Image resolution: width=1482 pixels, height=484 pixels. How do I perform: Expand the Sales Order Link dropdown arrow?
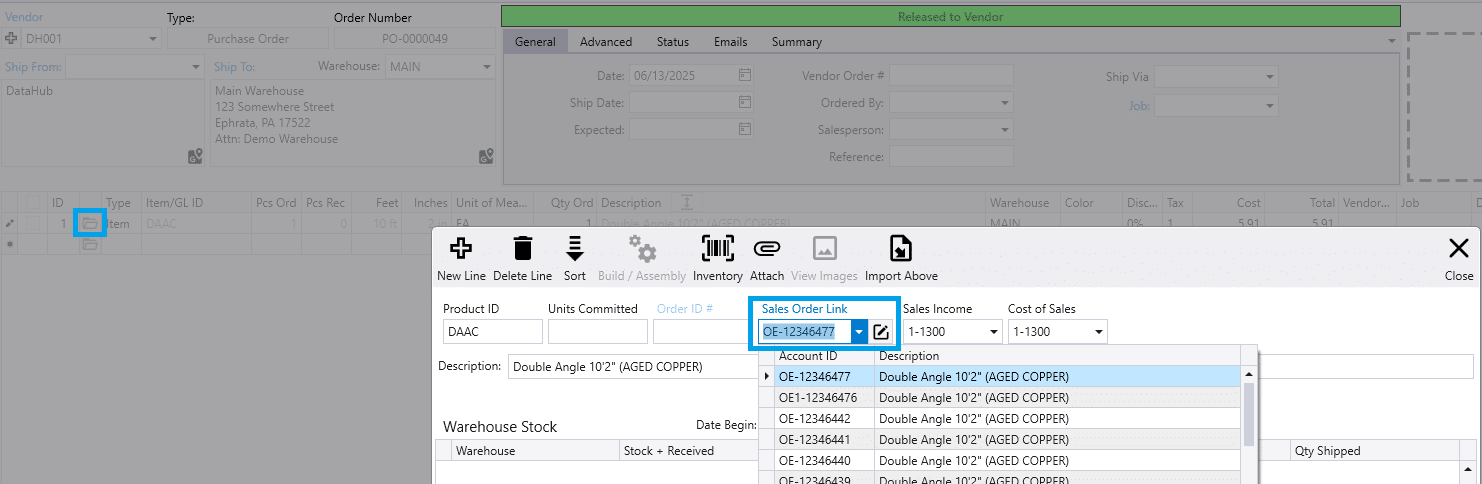pos(859,332)
